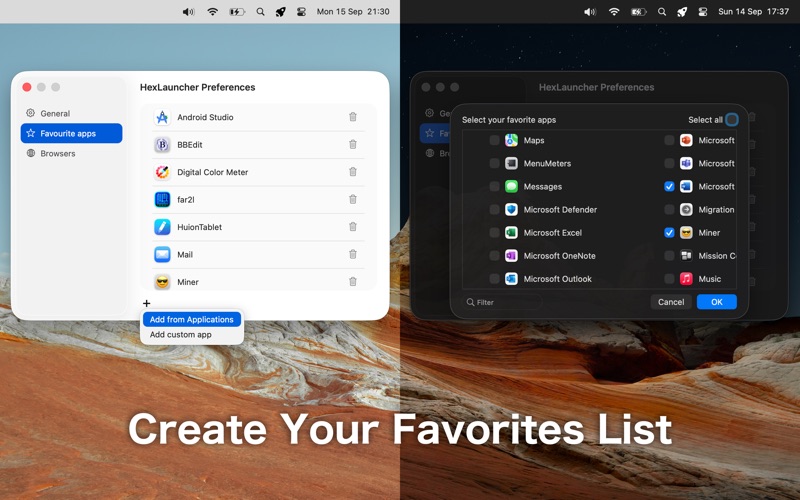
Task: Click the Wi-Fi icon in the light menu bar
Action: point(212,12)
